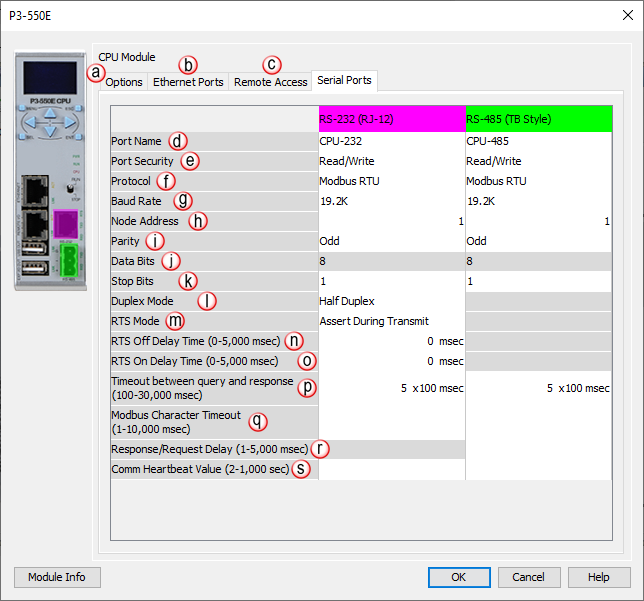Image resolution: width=644 pixels, height=601 pixels.
Task: Confirm settings with the OK button
Action: tap(457, 577)
